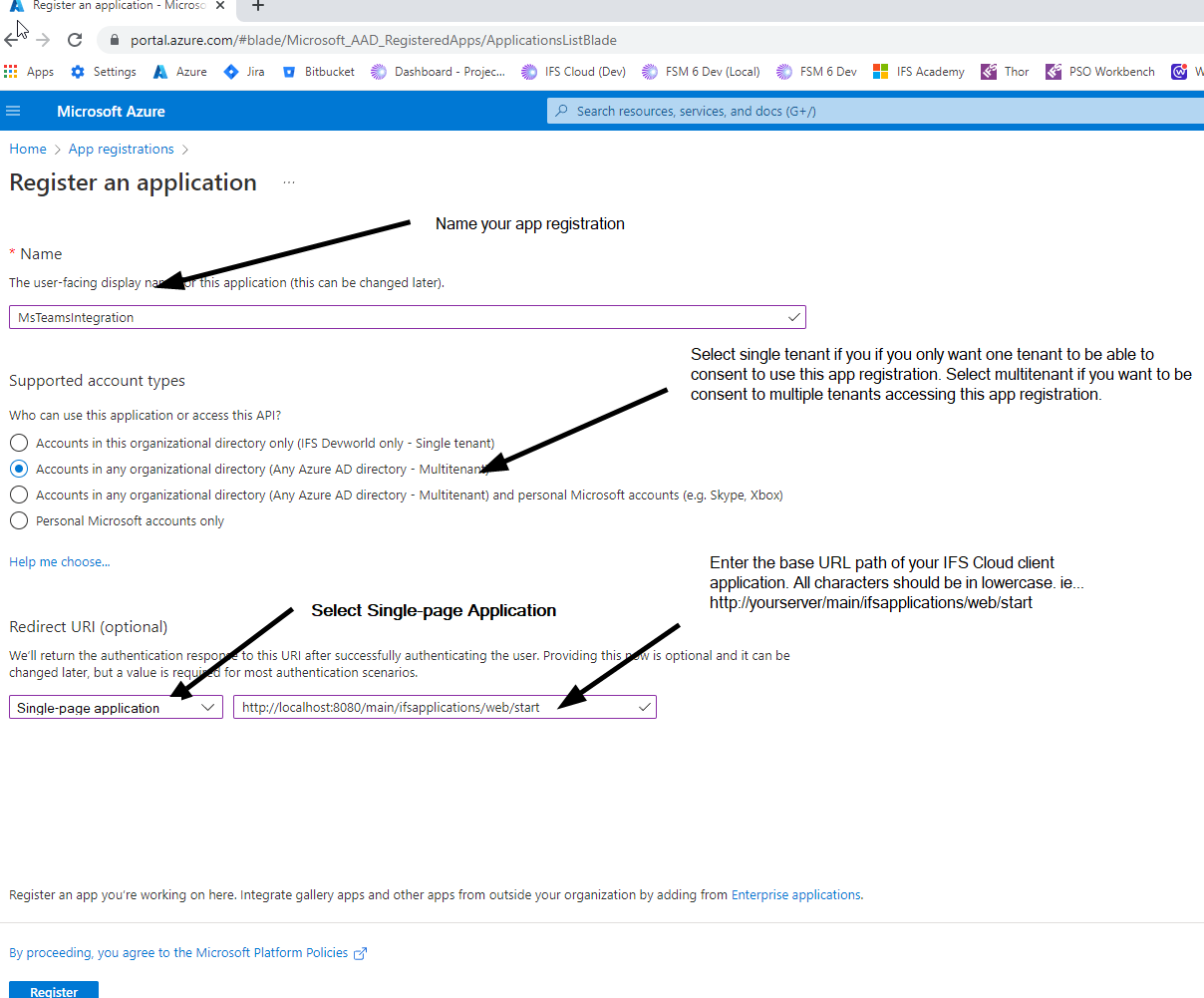Click the Register button
Screen dimensions: 1204x998
tap(54, 990)
